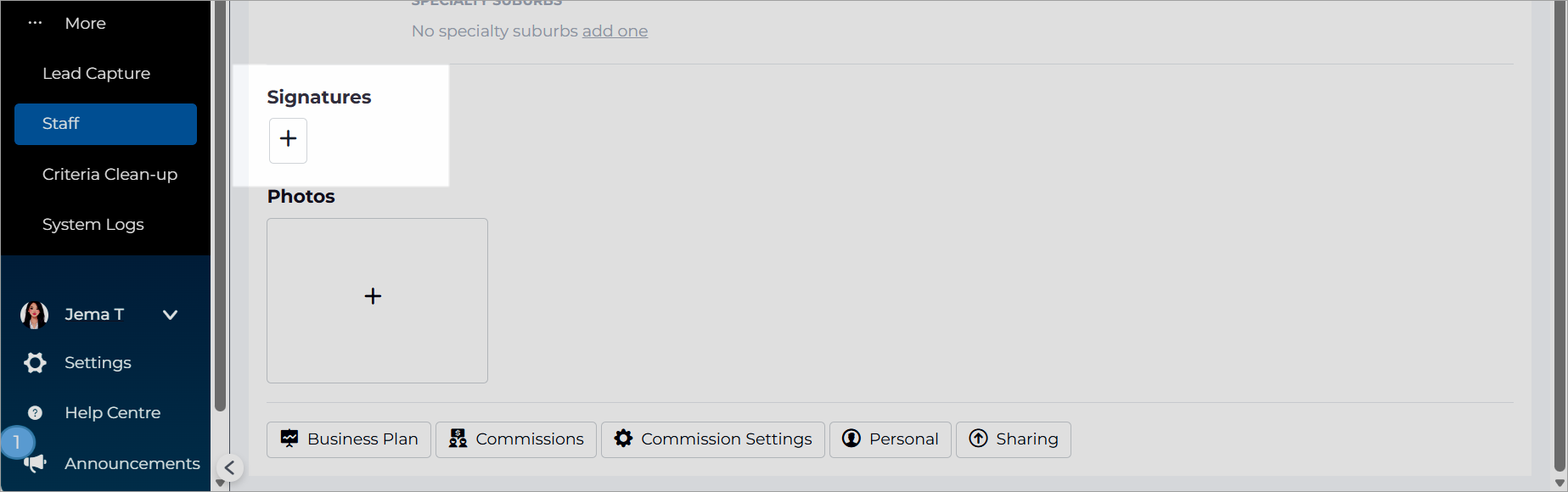1568x492 pixels.
Task: Click the Personal user icon
Action: (x=851, y=439)
